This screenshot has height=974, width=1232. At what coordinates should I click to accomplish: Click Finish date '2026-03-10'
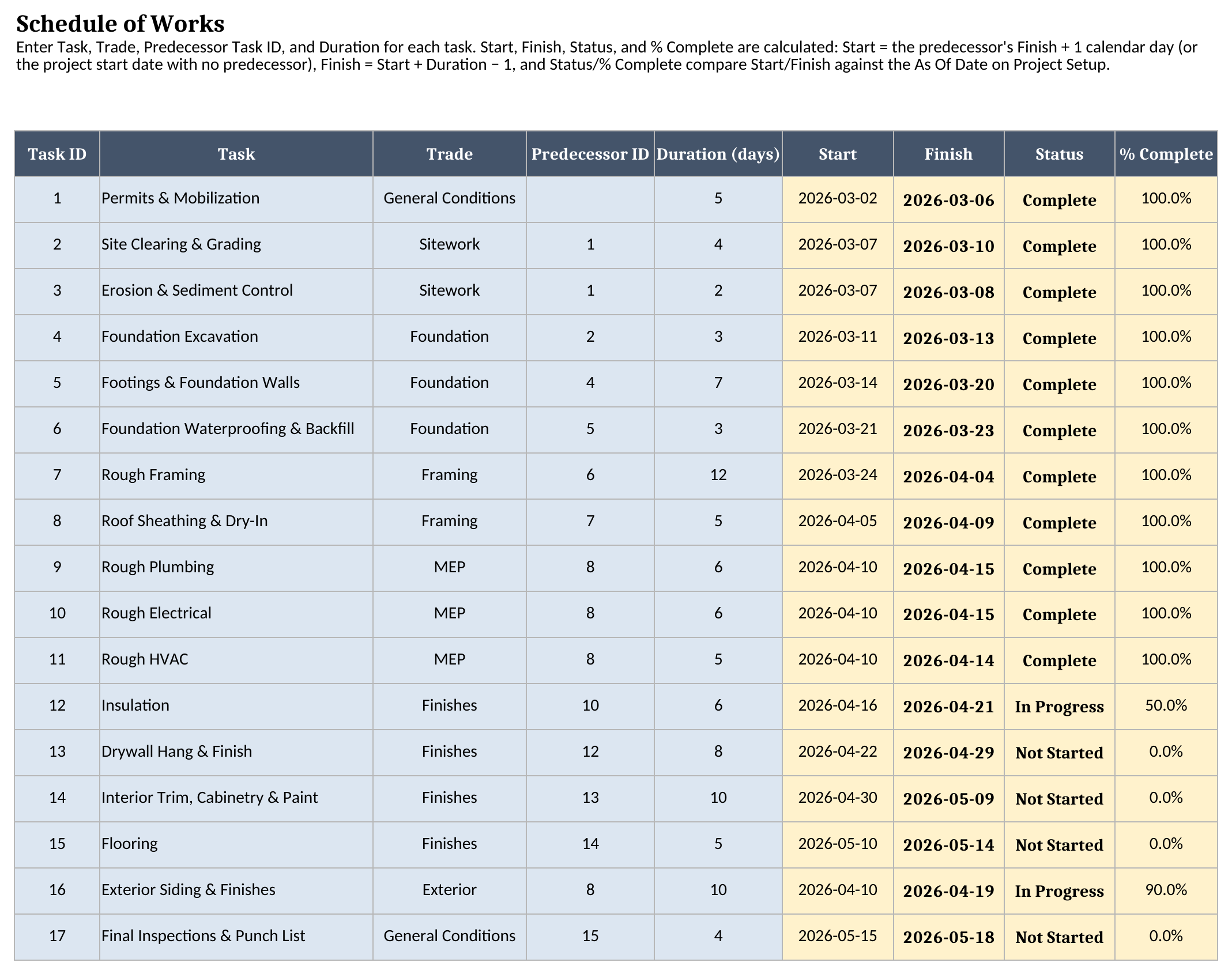(x=949, y=246)
